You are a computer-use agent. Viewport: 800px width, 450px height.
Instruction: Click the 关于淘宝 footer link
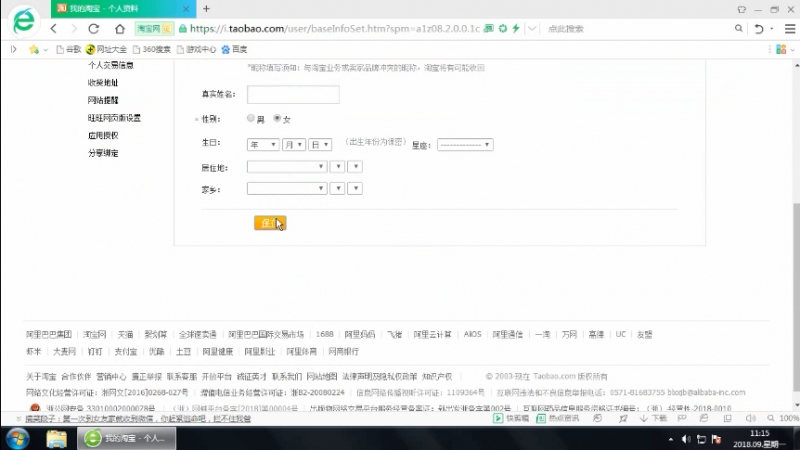(x=41, y=377)
